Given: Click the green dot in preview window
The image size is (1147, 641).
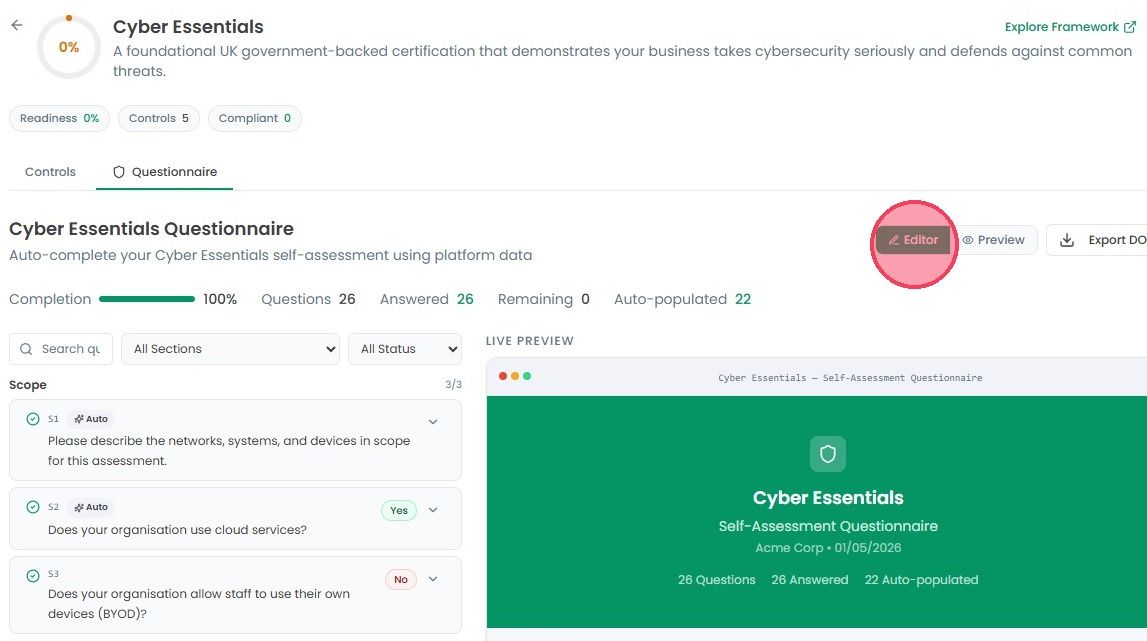Looking at the screenshot, I should (527, 376).
